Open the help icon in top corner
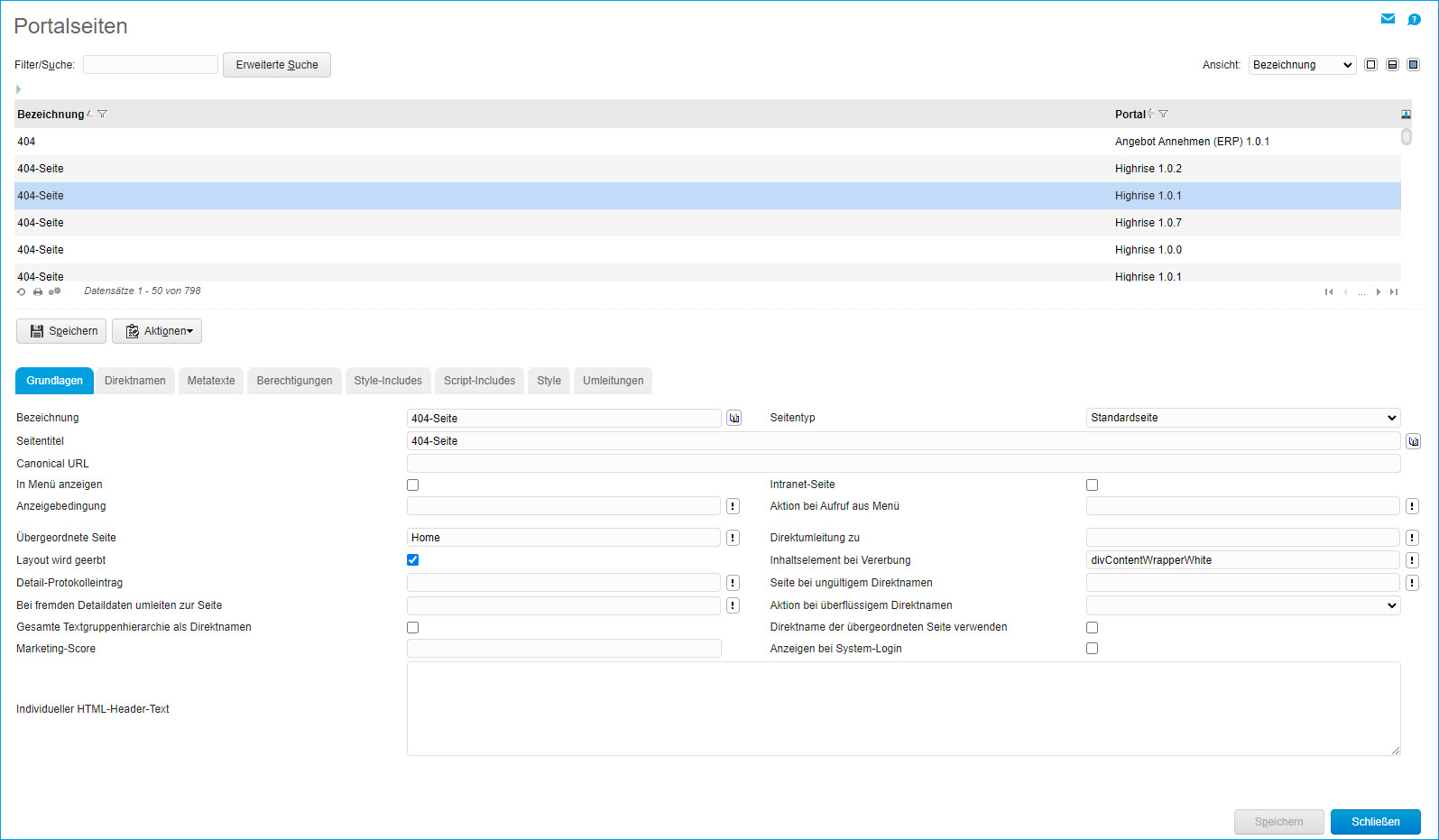 1414,19
